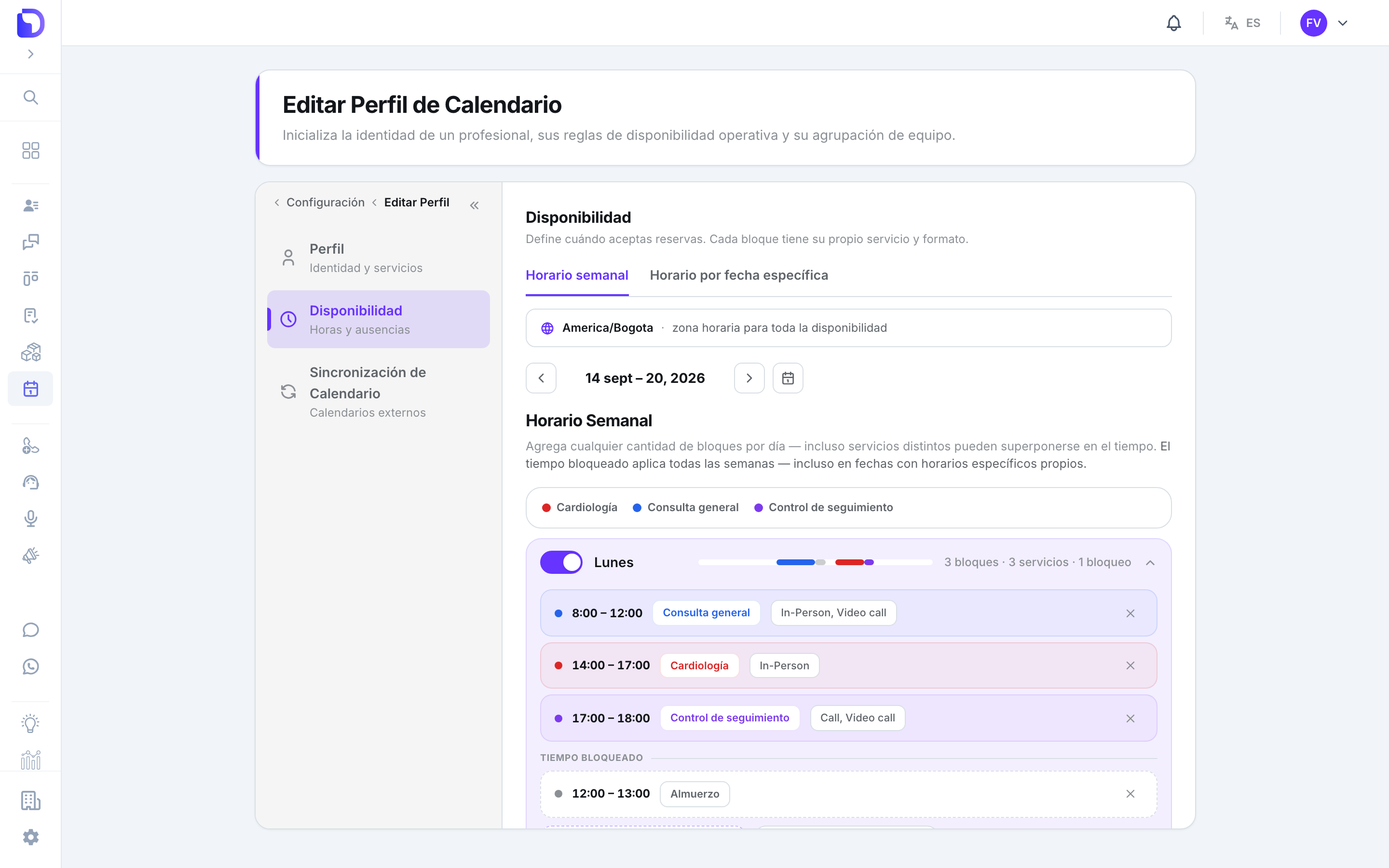Expand the left sidebar arrow
This screenshot has width=1389, height=868.
[30, 54]
